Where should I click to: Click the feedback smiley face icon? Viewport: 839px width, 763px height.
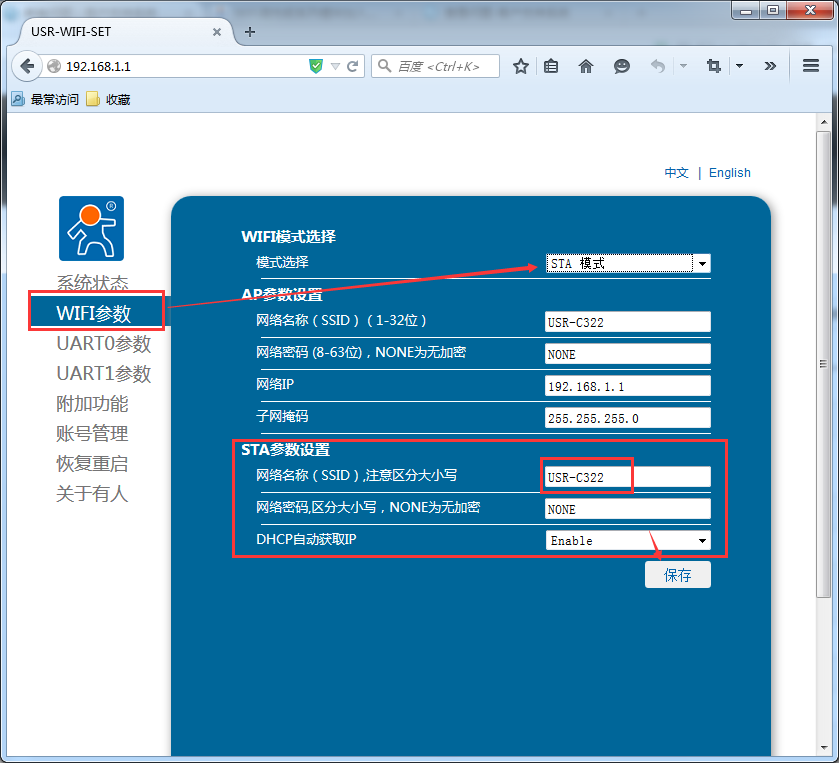621,66
